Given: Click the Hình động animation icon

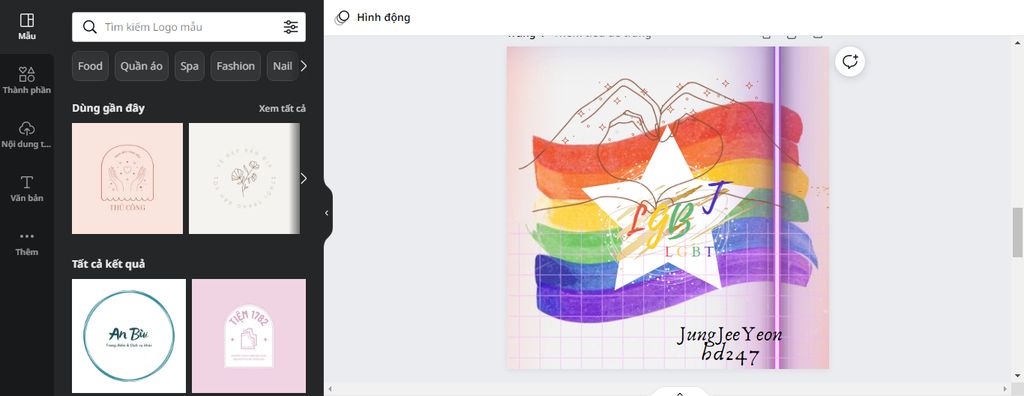Looking at the screenshot, I should coord(342,18).
